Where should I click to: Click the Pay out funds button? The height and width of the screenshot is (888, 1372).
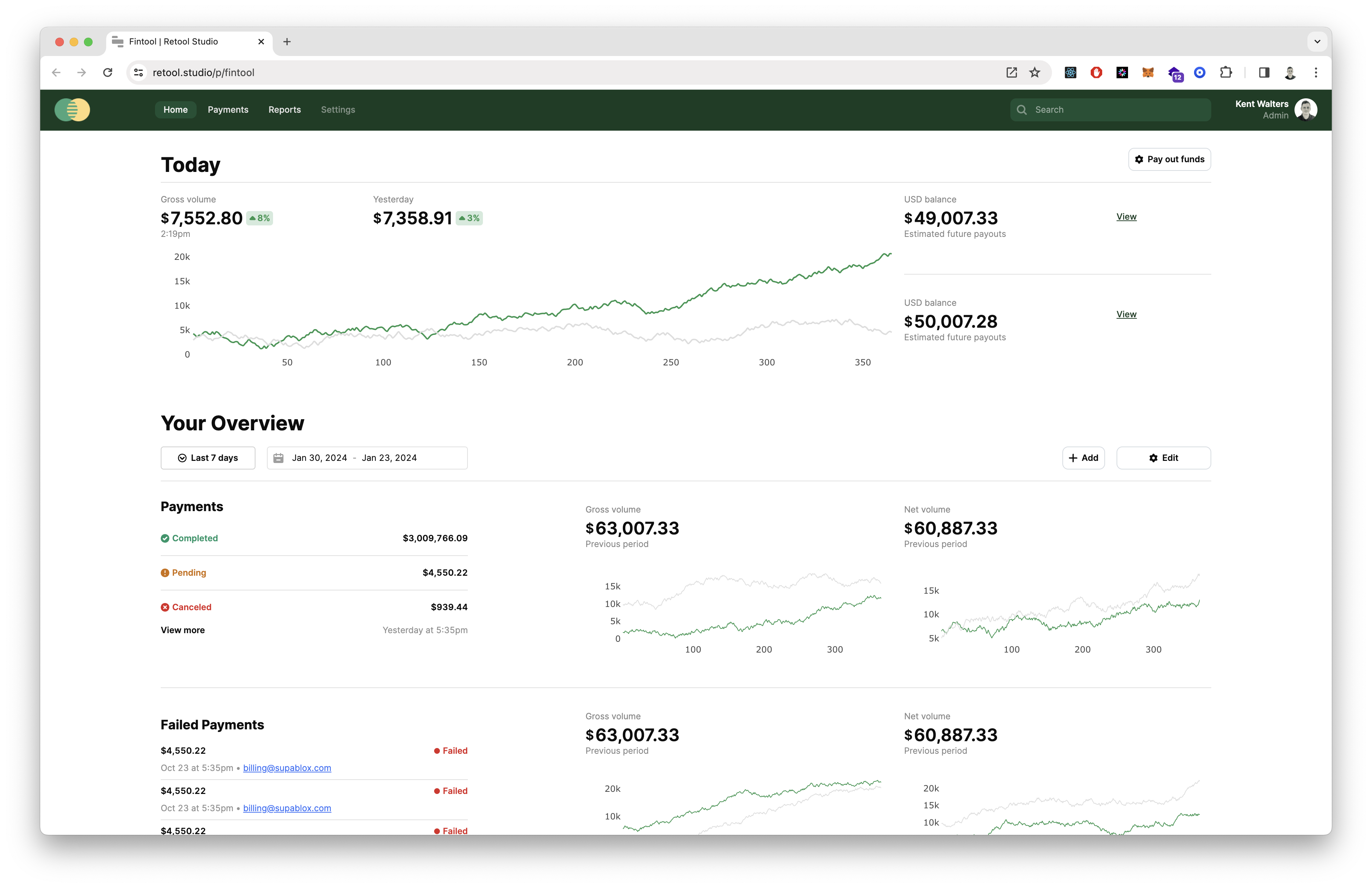click(1169, 159)
